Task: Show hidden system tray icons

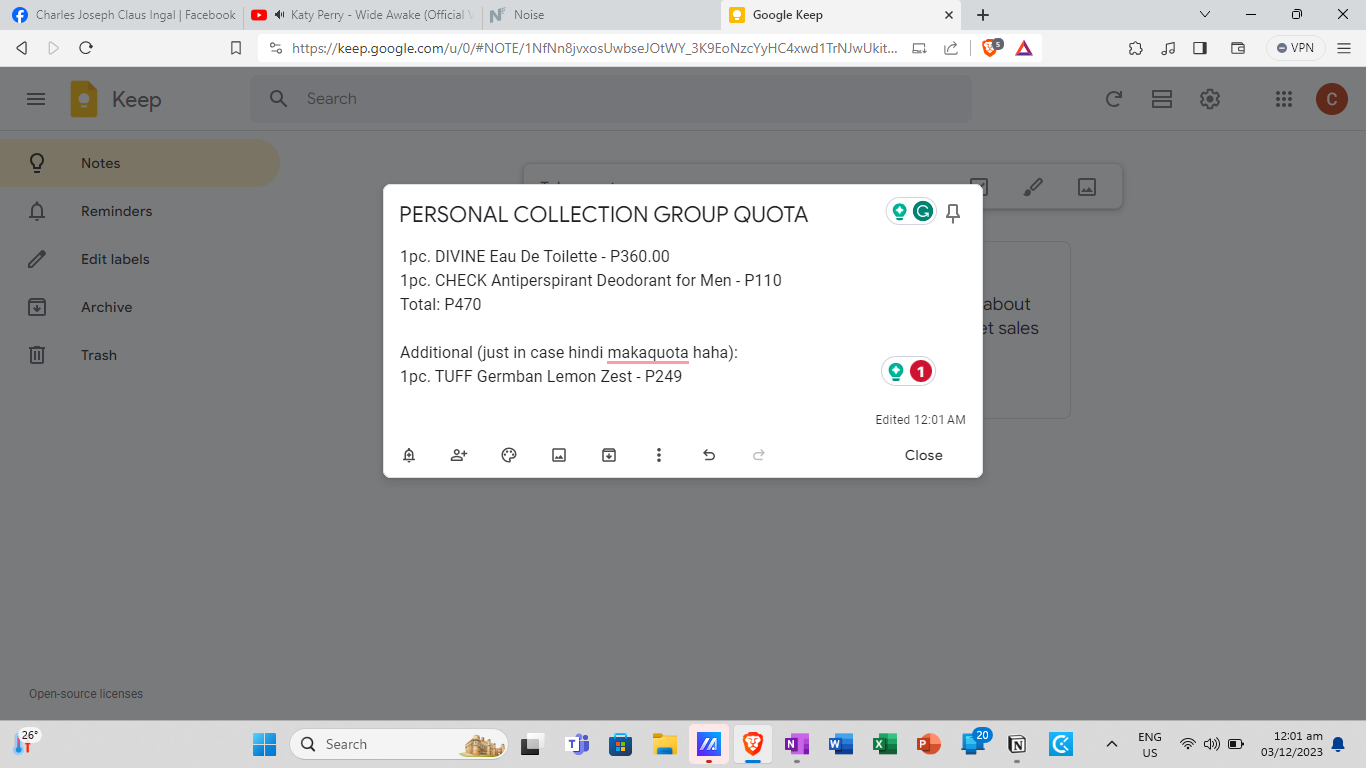Action: tap(1112, 744)
